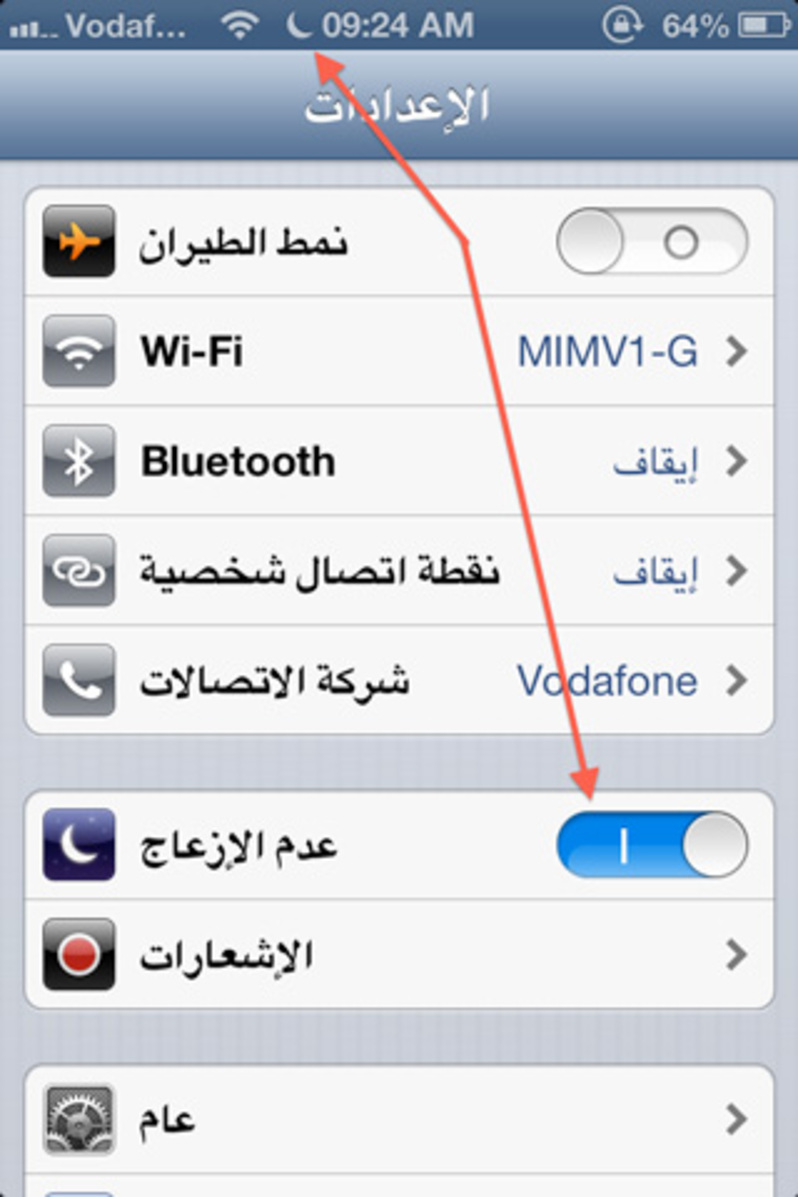Screen dimensions: 798x1197
Task: Open the Notifications row chevron
Action: click(736, 954)
